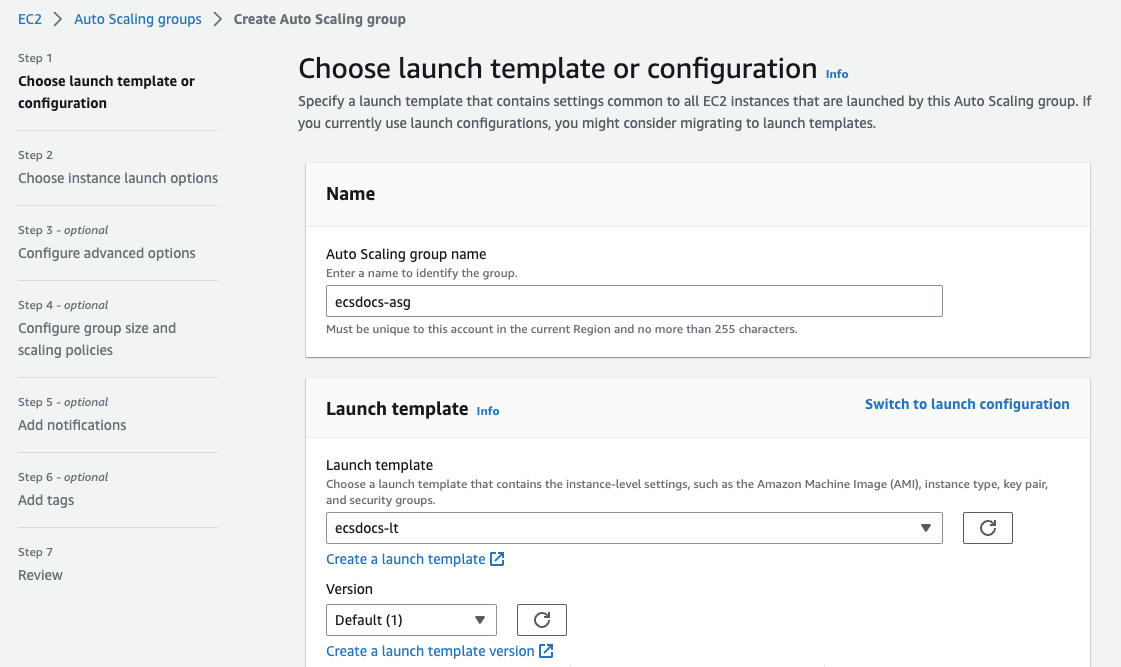1121x667 pixels.
Task: Open the ecsdocs-lt launch template dropdown
Action: click(634, 528)
